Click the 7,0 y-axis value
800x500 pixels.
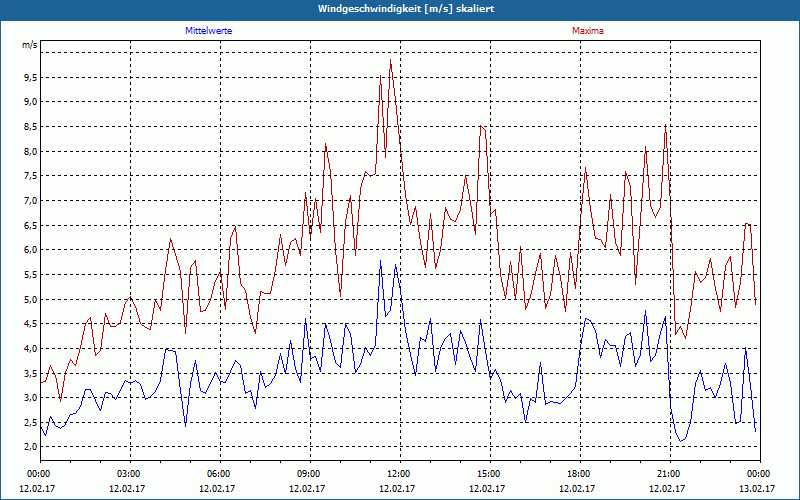(30, 201)
